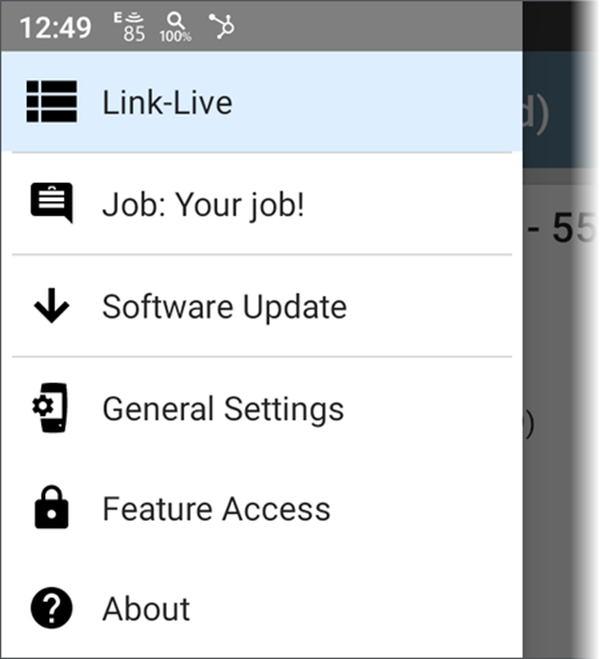The height and width of the screenshot is (659, 600).
Task: Open the Link-Live menu entry
Action: pos(262,102)
